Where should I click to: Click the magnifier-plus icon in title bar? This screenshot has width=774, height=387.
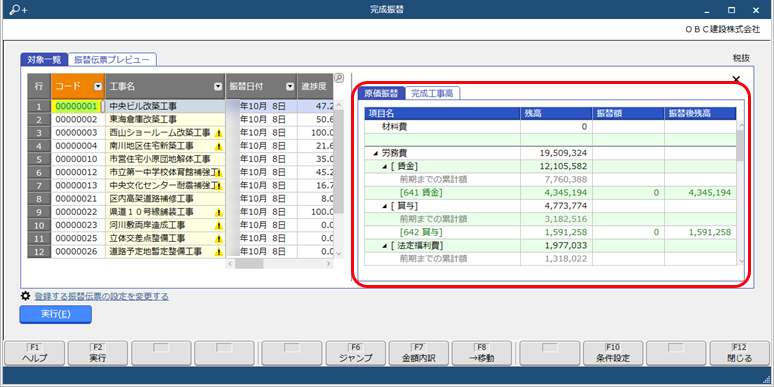[18, 10]
